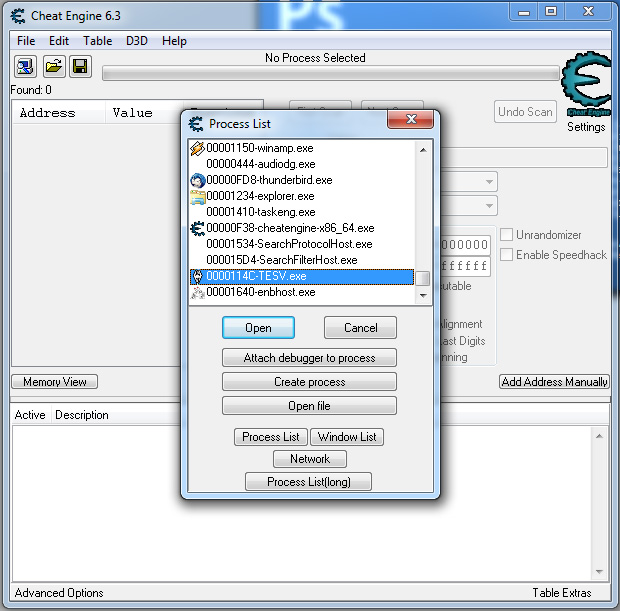
Task: Click the explorer.exe folder icon
Action: (197, 197)
